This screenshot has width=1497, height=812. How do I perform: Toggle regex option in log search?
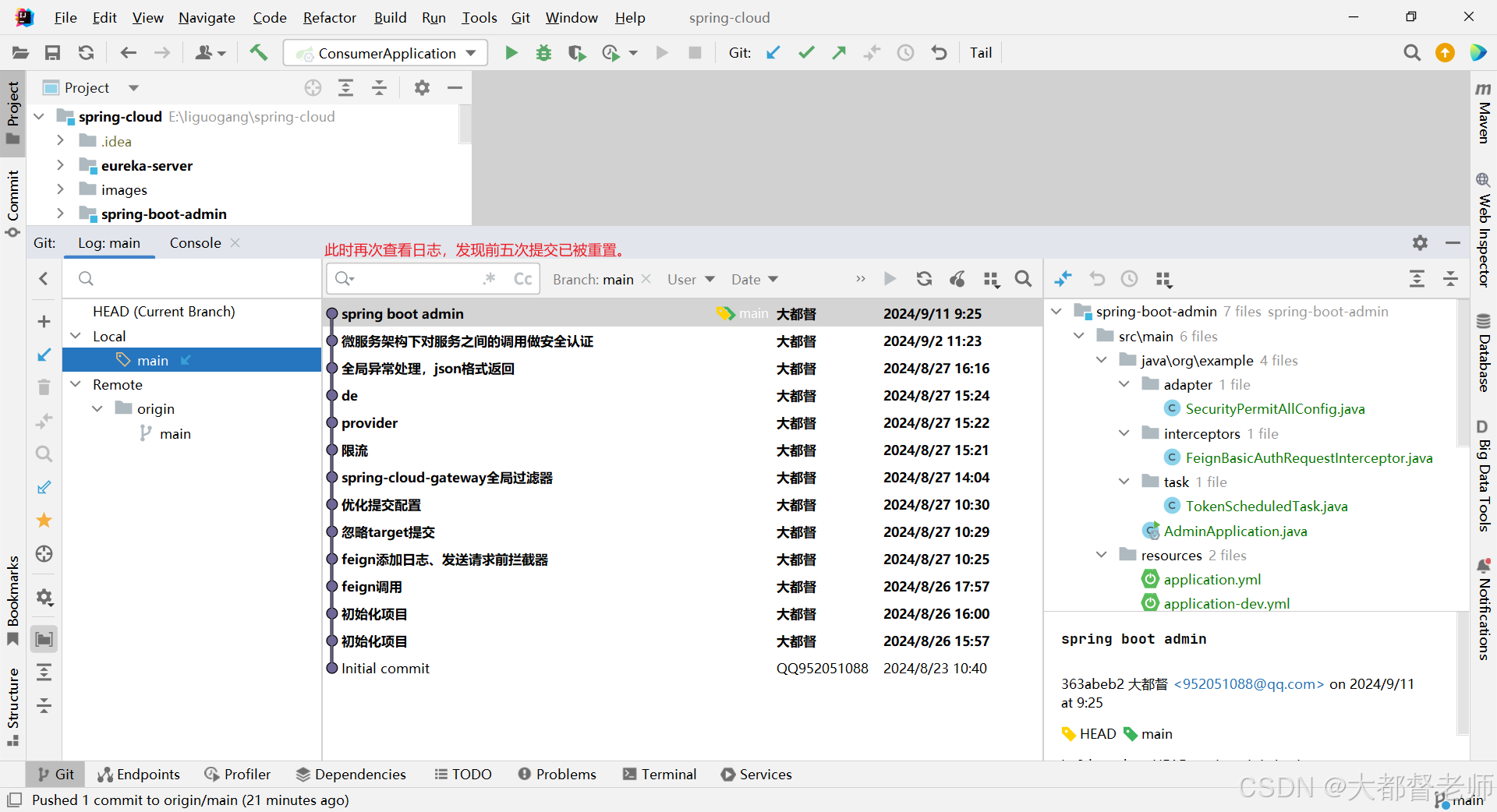coord(490,279)
